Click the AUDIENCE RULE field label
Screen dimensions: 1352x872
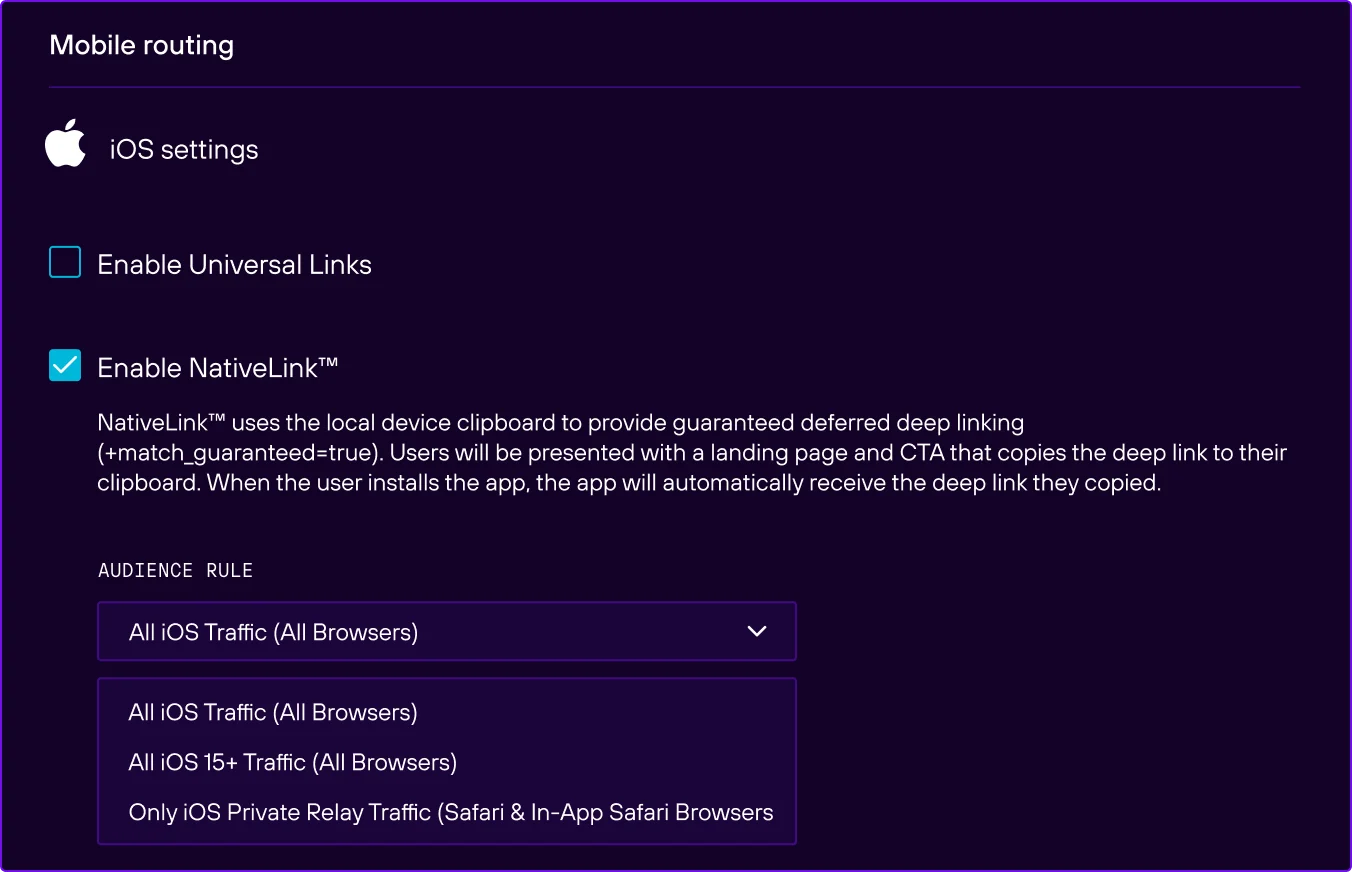click(x=175, y=571)
